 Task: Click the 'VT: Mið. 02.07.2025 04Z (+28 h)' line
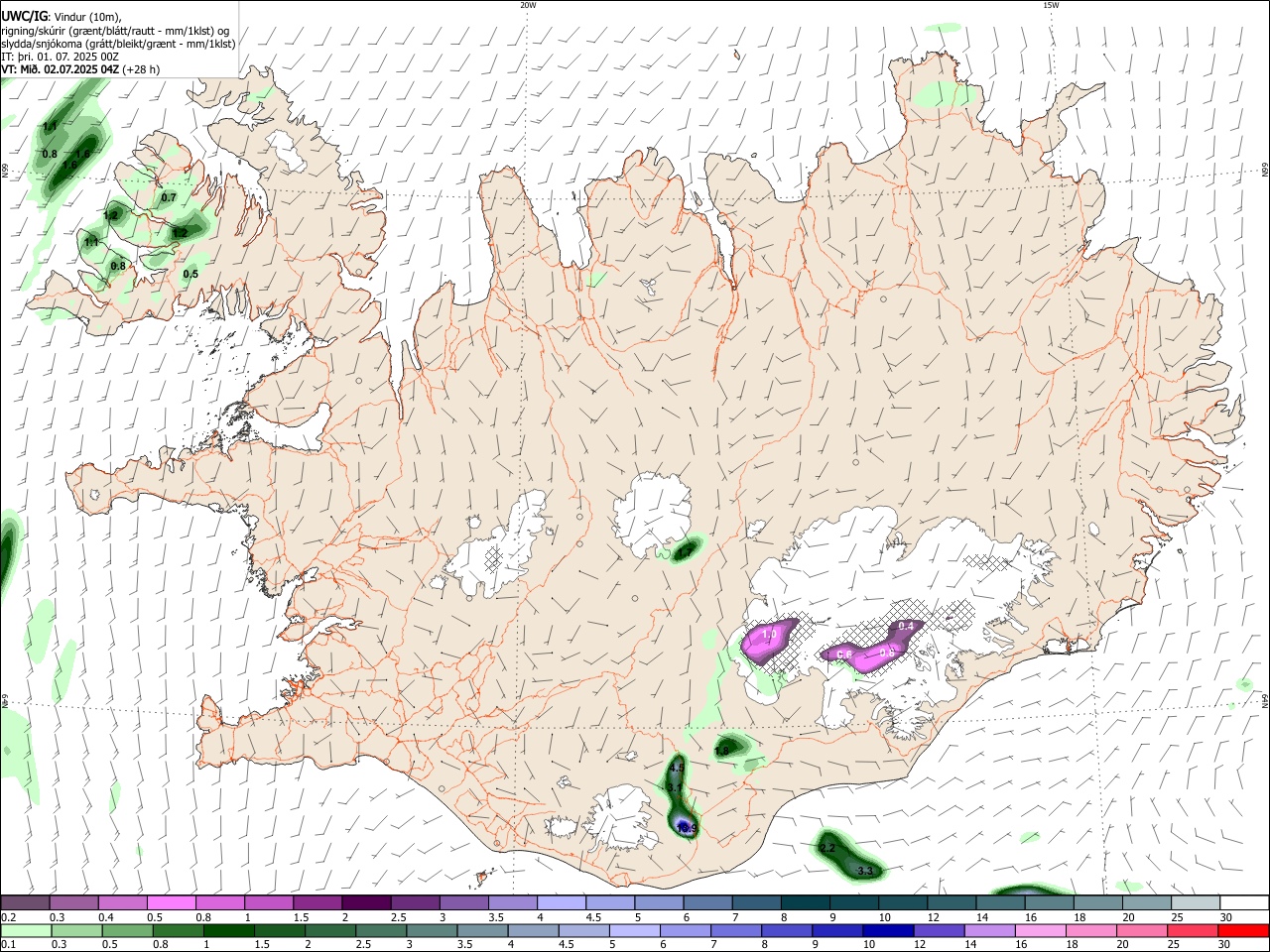click(80, 69)
